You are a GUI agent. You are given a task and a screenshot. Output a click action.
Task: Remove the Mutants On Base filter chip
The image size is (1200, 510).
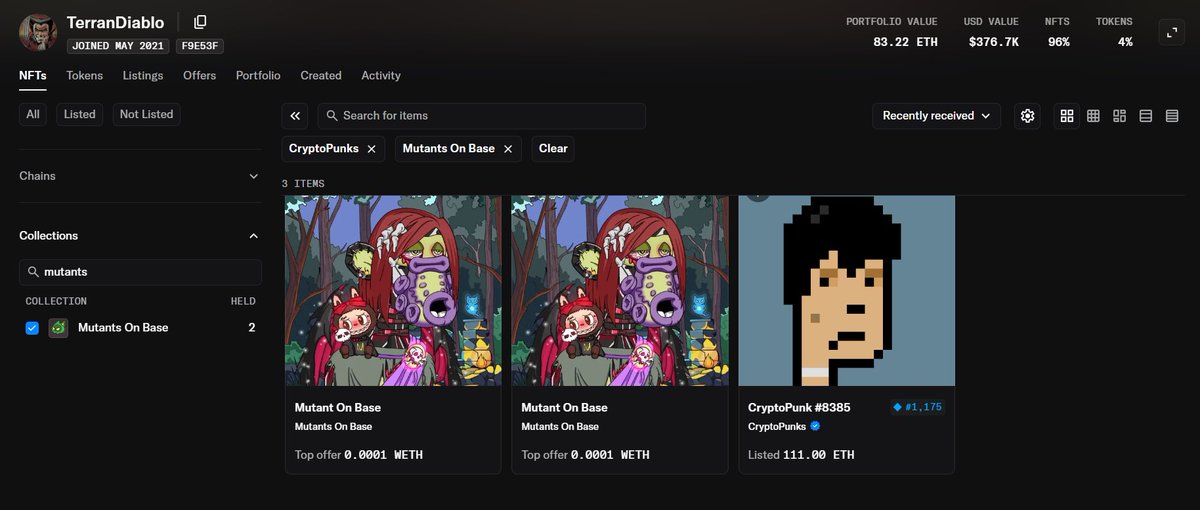[507, 148]
